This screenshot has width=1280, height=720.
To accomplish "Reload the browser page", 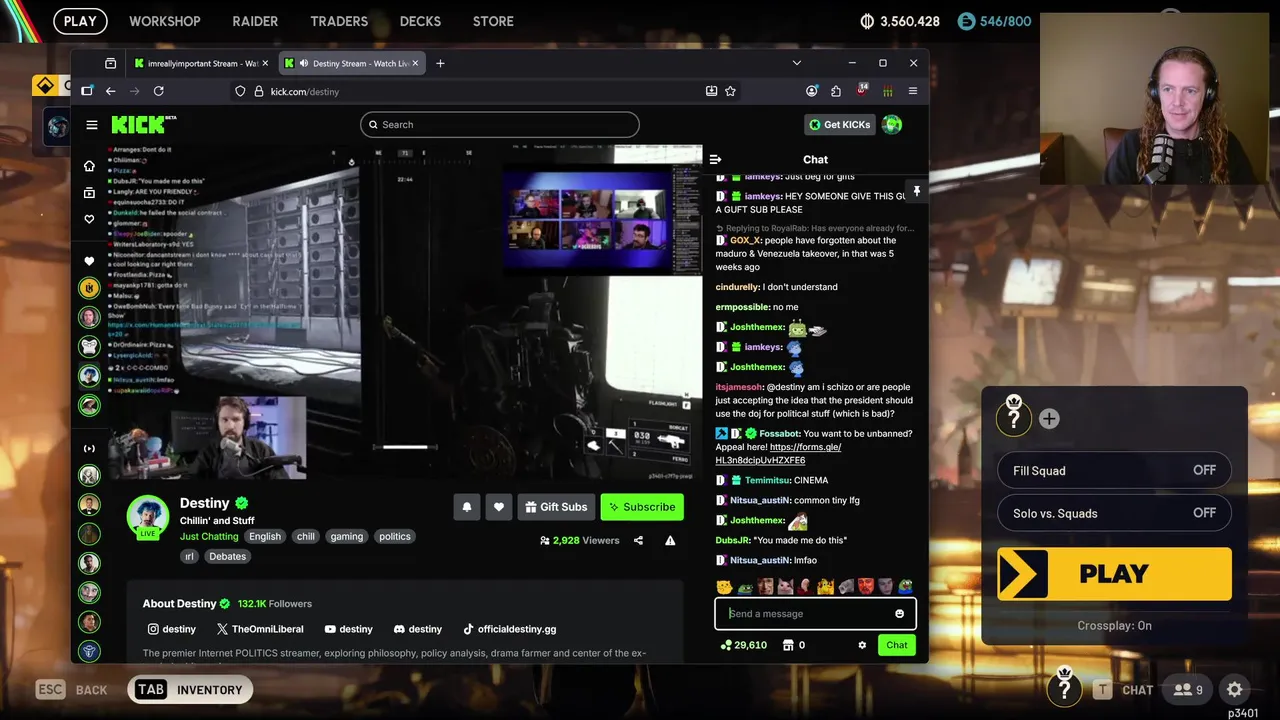I will (x=158, y=91).
